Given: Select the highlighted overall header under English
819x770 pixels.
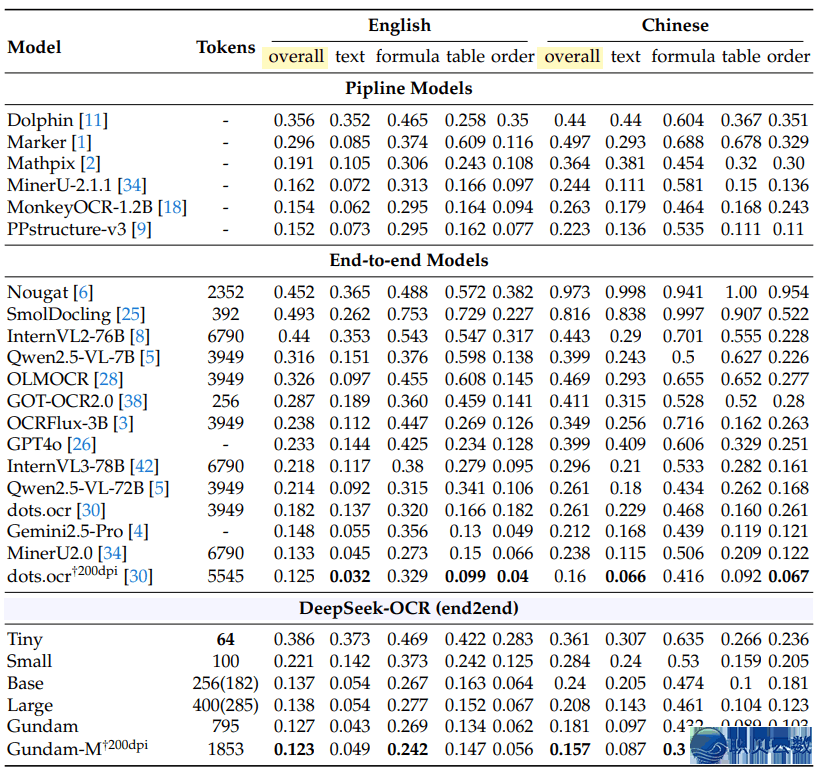Looking at the screenshot, I should [x=296, y=56].
